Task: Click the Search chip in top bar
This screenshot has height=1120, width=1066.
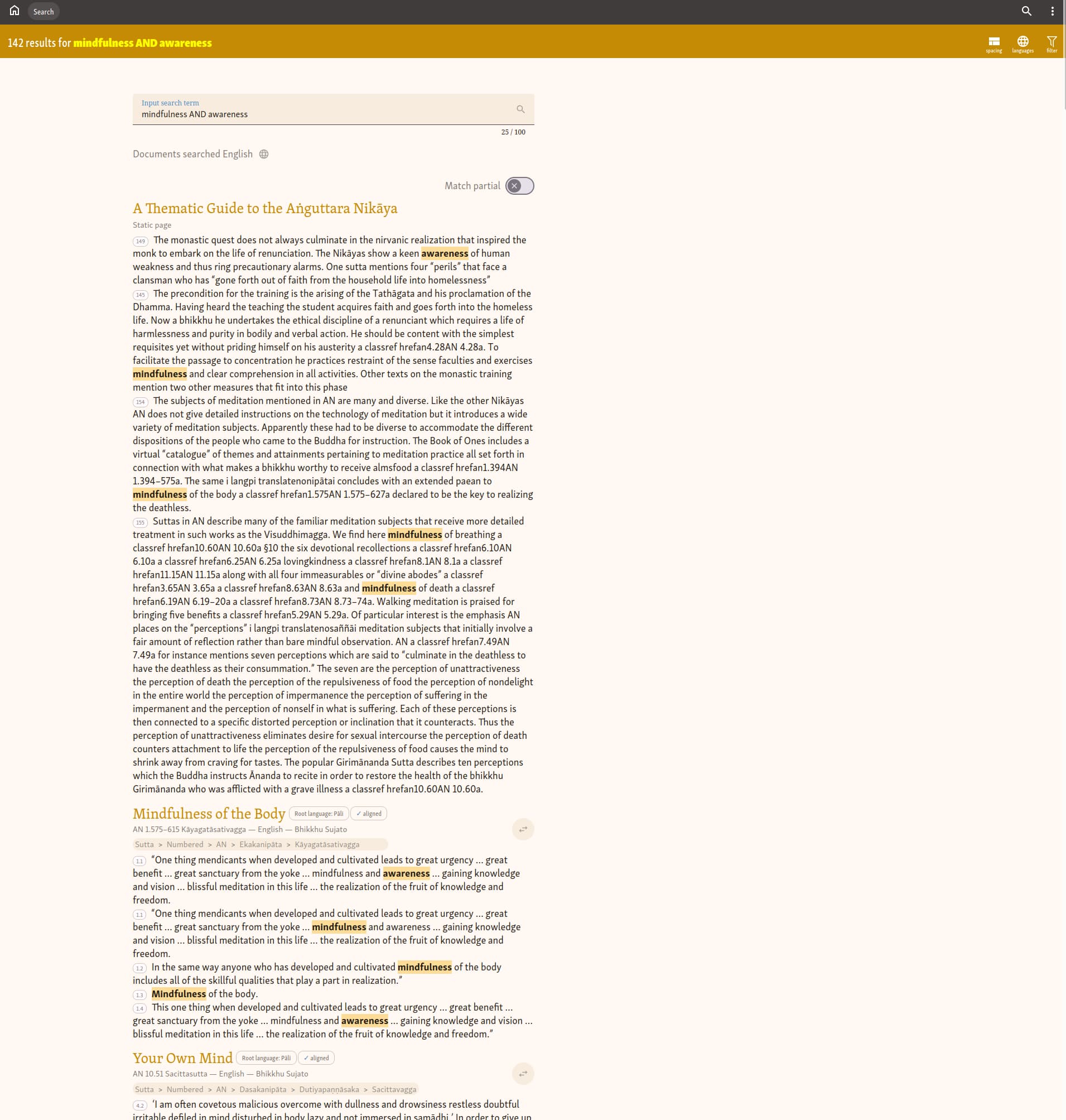Action: pyautogui.click(x=43, y=11)
